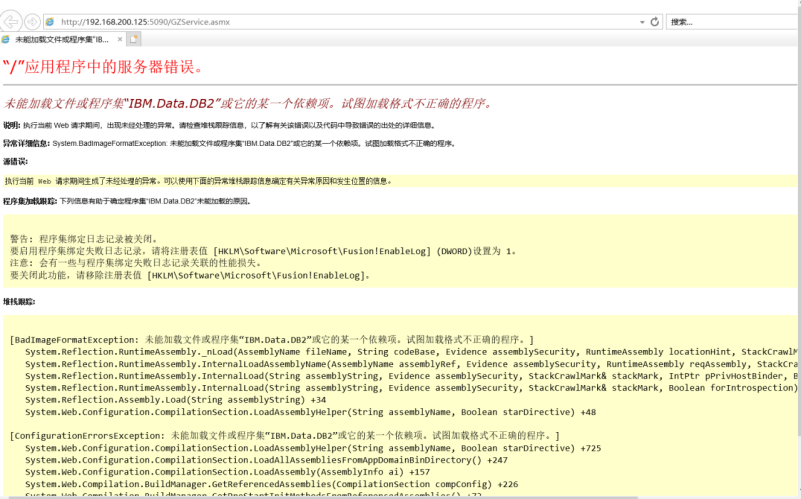Select the tab titled 未能加载文件或程序集
Image resolution: width=801 pixels, height=499 pixels.
pyautogui.click(x=62, y=39)
